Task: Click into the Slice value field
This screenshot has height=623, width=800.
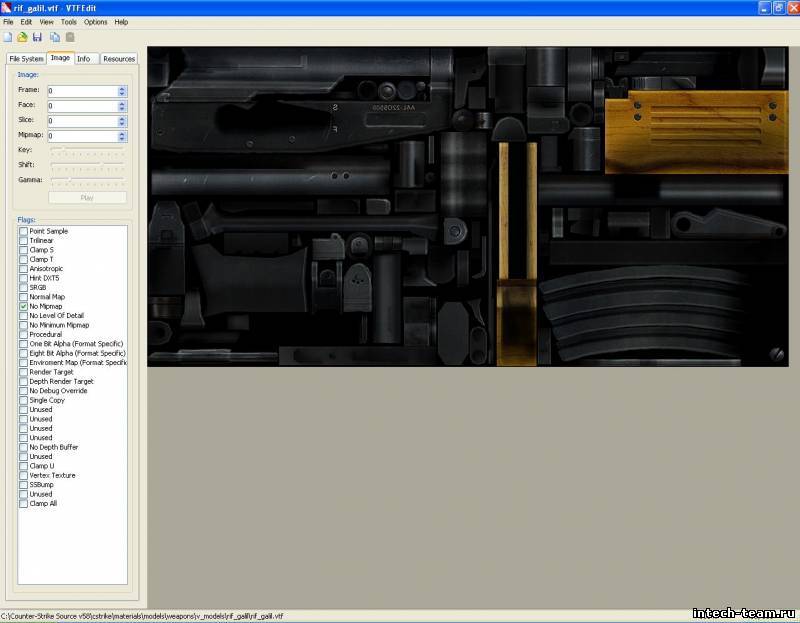Action: [x=83, y=121]
